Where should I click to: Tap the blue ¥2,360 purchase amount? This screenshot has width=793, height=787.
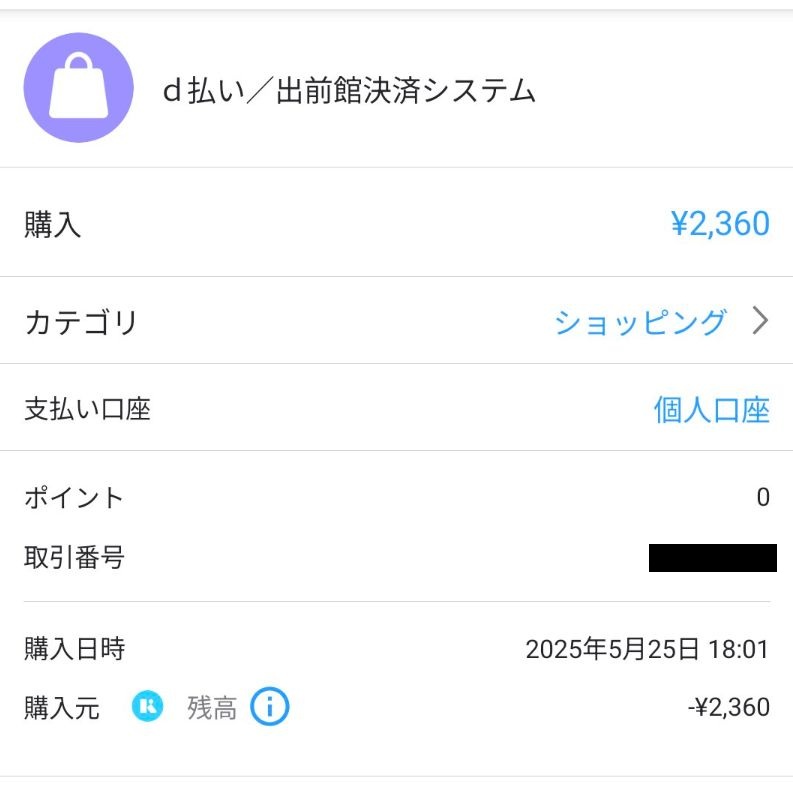[720, 223]
